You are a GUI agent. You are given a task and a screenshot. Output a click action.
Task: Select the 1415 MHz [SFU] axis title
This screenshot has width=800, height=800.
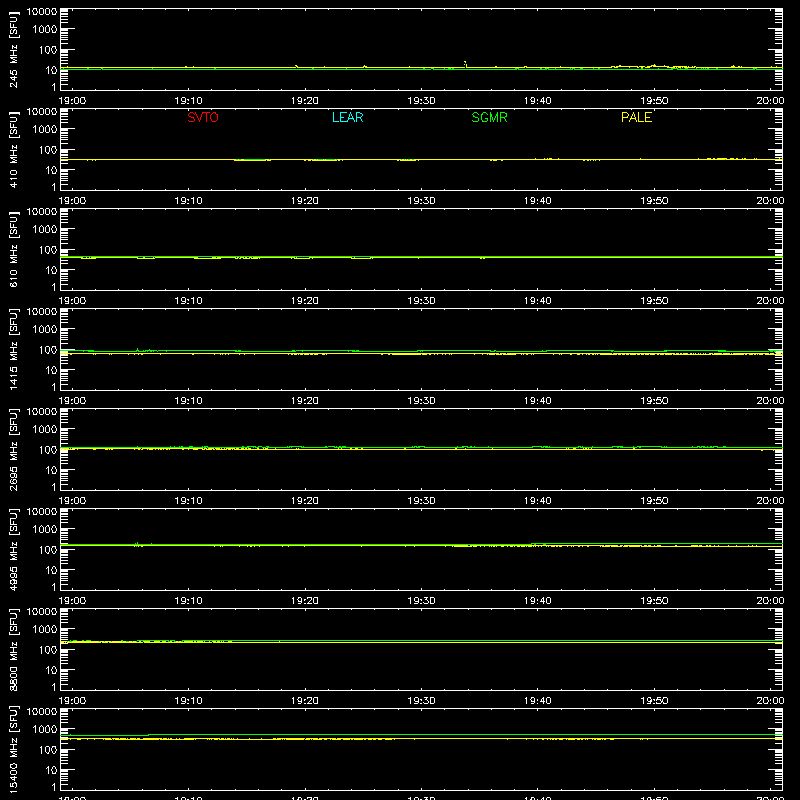click(14, 350)
